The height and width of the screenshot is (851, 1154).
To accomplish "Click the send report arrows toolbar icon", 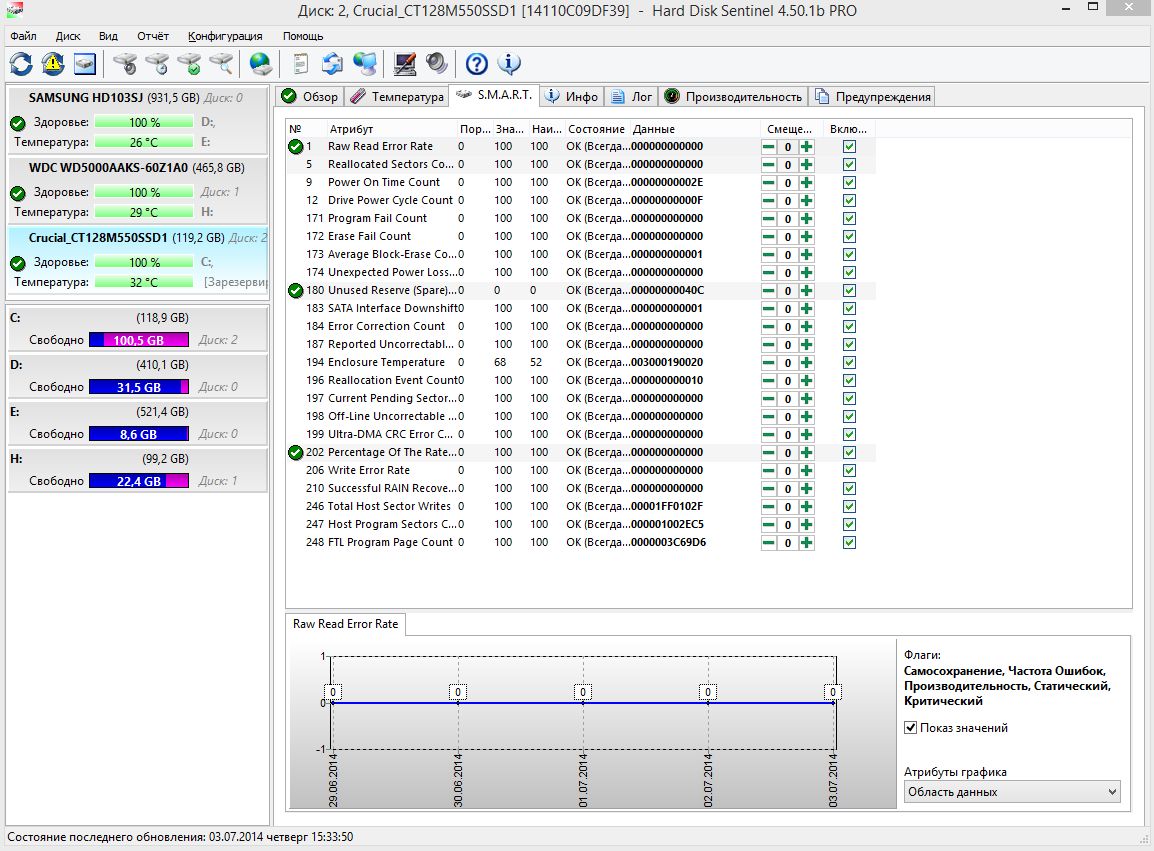I will (x=333, y=64).
